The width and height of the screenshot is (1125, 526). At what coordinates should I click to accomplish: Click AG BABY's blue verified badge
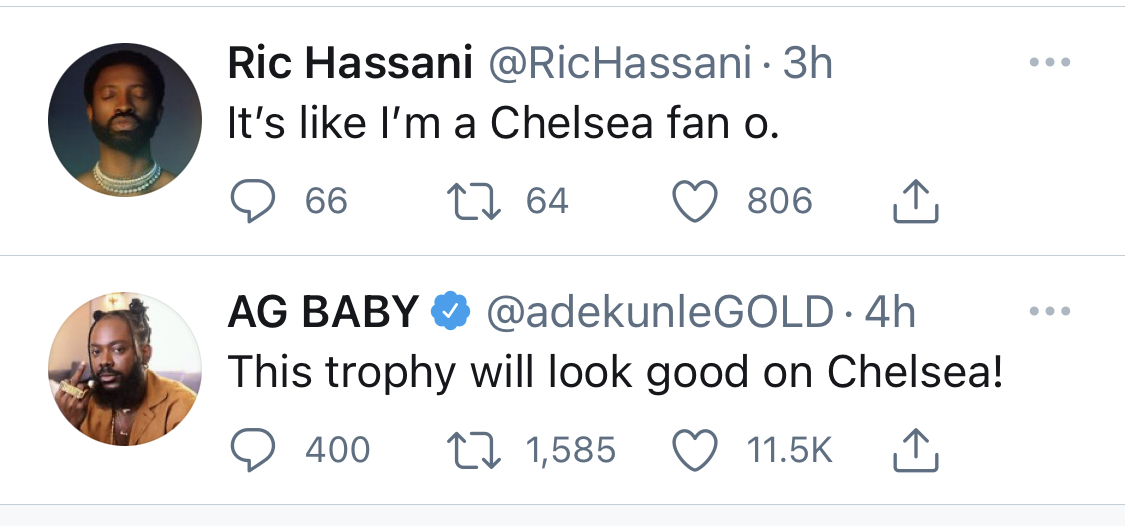click(451, 313)
